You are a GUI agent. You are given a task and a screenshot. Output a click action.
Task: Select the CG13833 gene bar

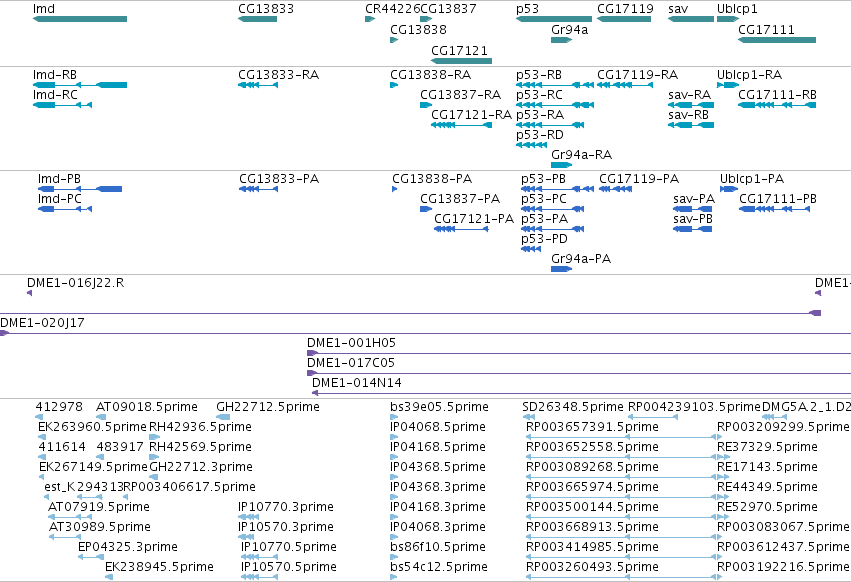point(257,19)
